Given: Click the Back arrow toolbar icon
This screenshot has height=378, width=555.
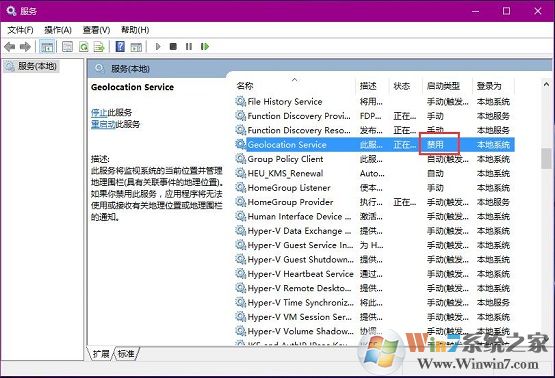Looking at the screenshot, I should point(10,47).
